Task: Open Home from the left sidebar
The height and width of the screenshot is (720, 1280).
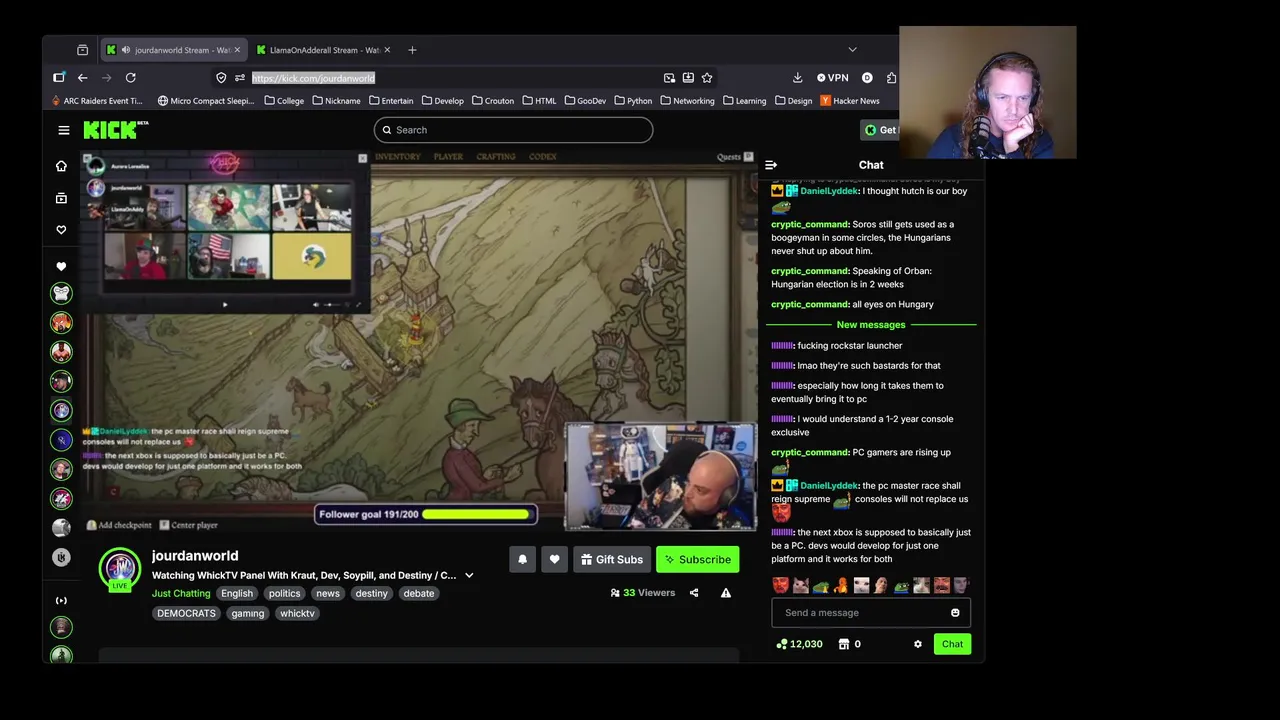Action: click(61, 166)
